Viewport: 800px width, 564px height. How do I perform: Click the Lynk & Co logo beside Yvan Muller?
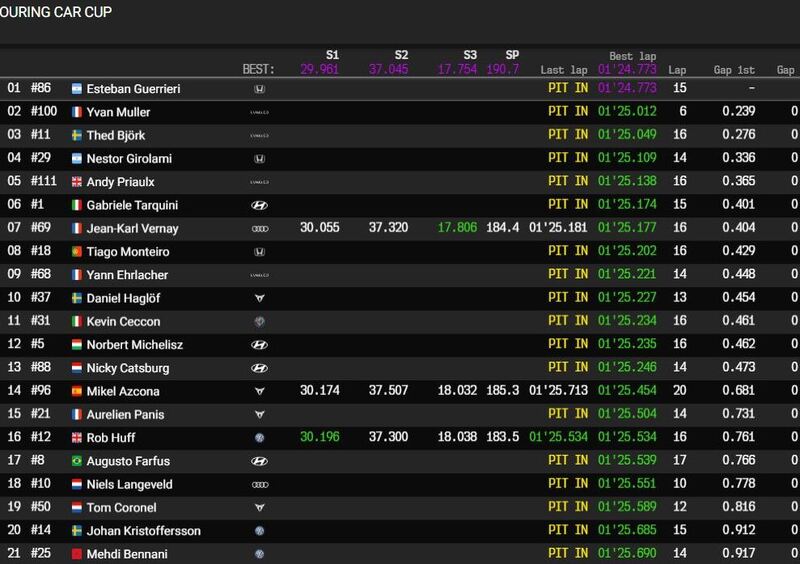click(259, 112)
